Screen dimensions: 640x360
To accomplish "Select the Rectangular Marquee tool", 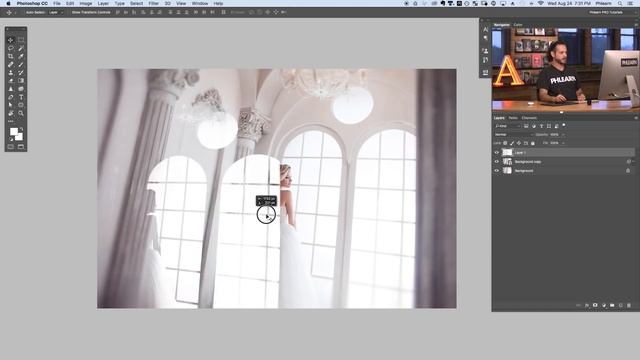I will (x=21, y=40).
